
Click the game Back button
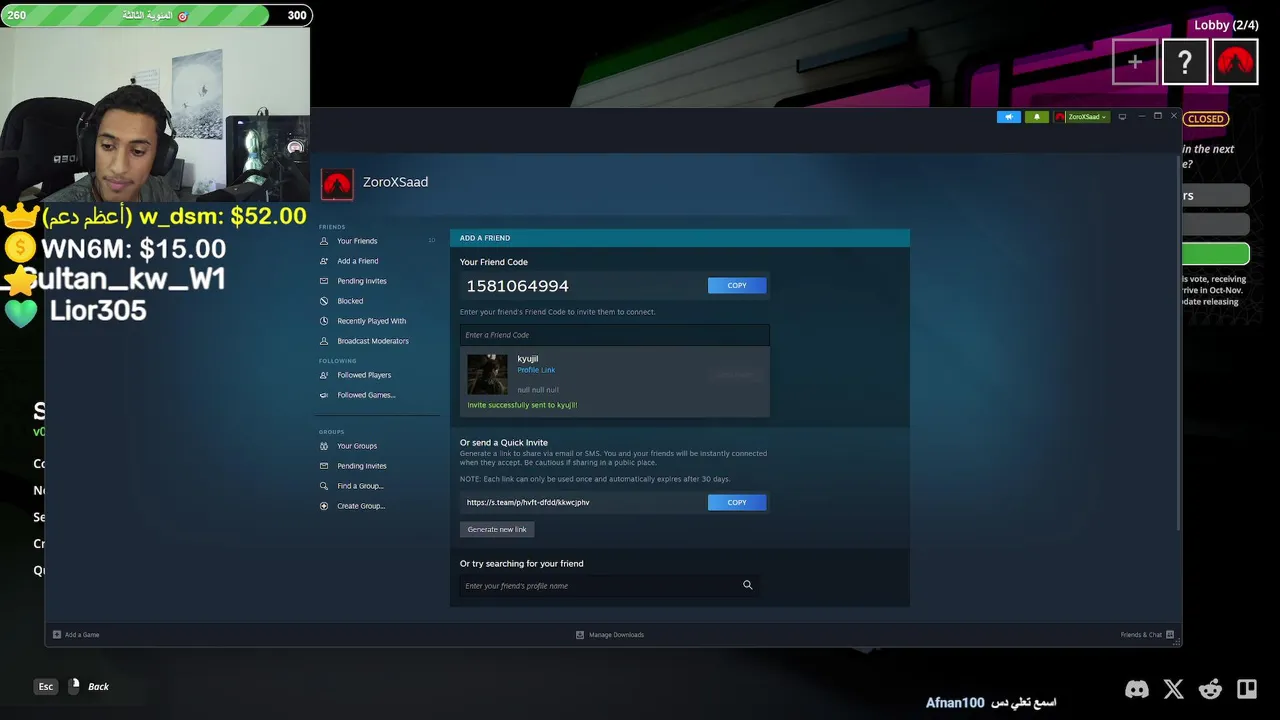pos(98,687)
